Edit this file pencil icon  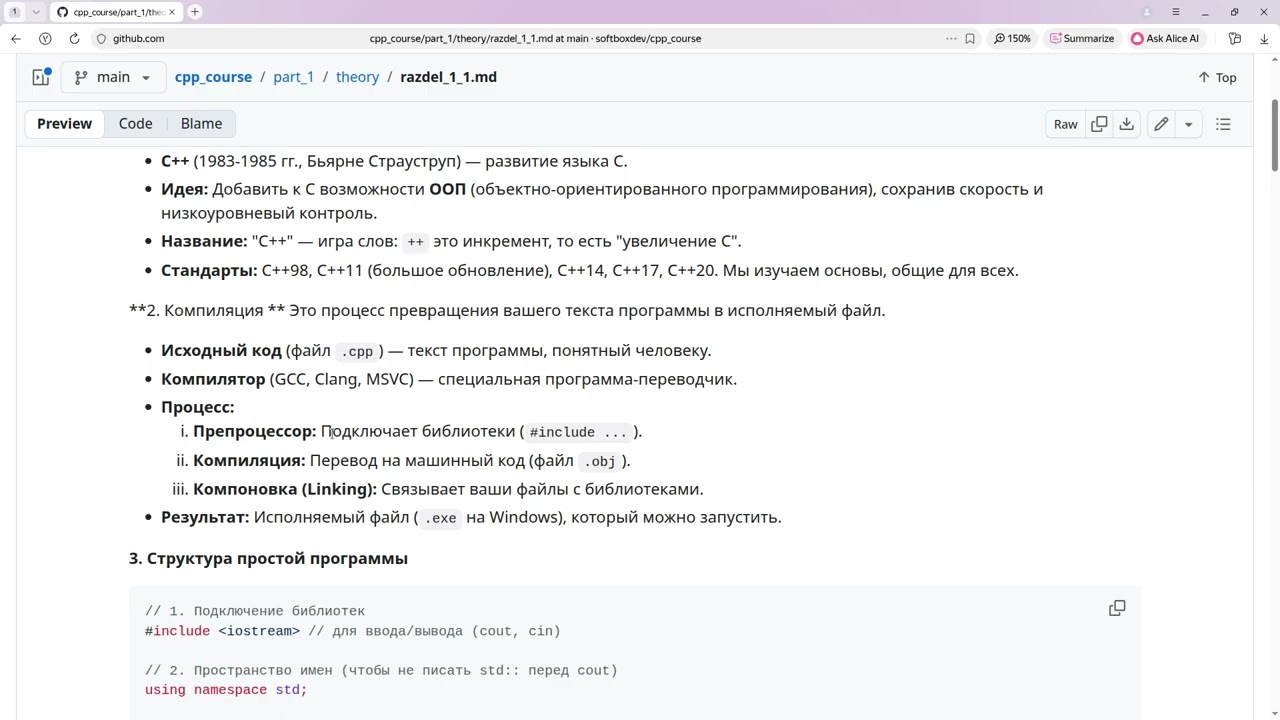point(1161,124)
